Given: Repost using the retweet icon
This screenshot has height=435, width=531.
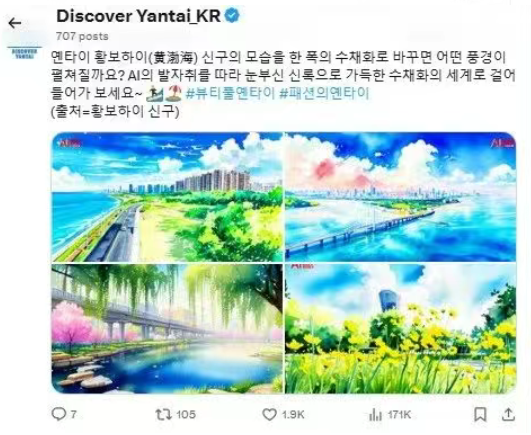Looking at the screenshot, I should [x=164, y=414].
